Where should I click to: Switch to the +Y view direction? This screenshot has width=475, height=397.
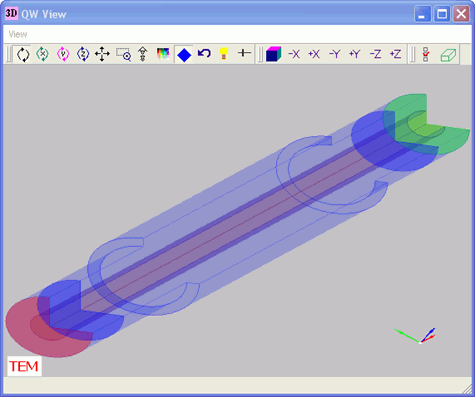pyautogui.click(x=355, y=54)
